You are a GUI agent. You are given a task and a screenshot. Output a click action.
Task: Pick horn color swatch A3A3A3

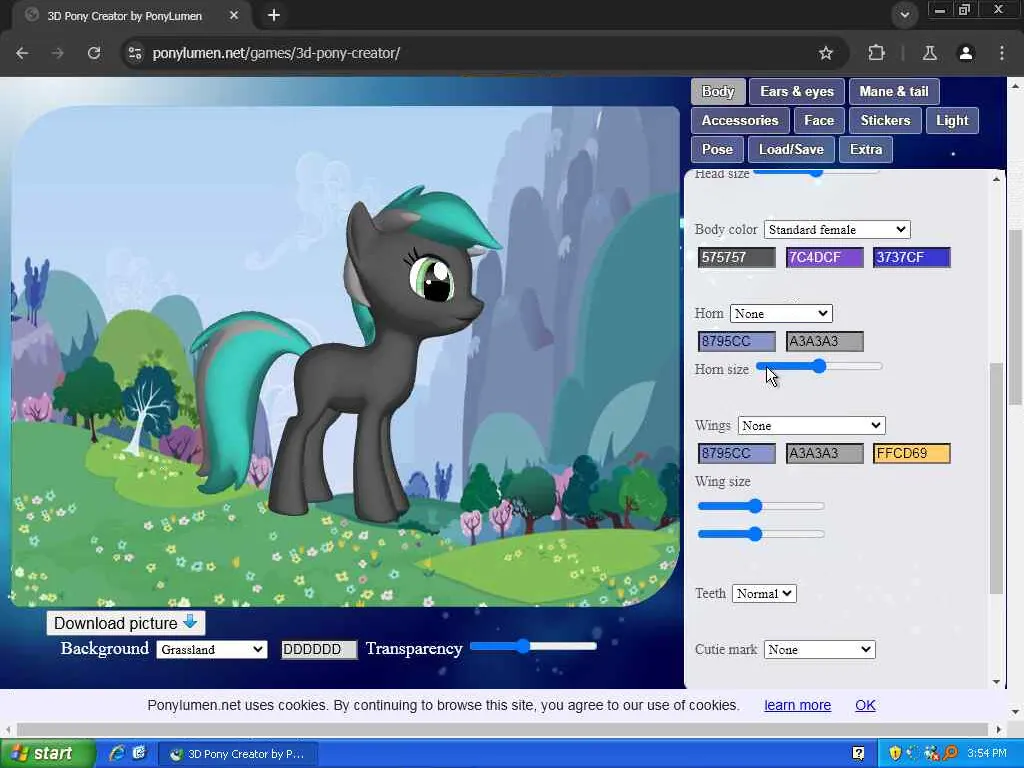(x=824, y=341)
